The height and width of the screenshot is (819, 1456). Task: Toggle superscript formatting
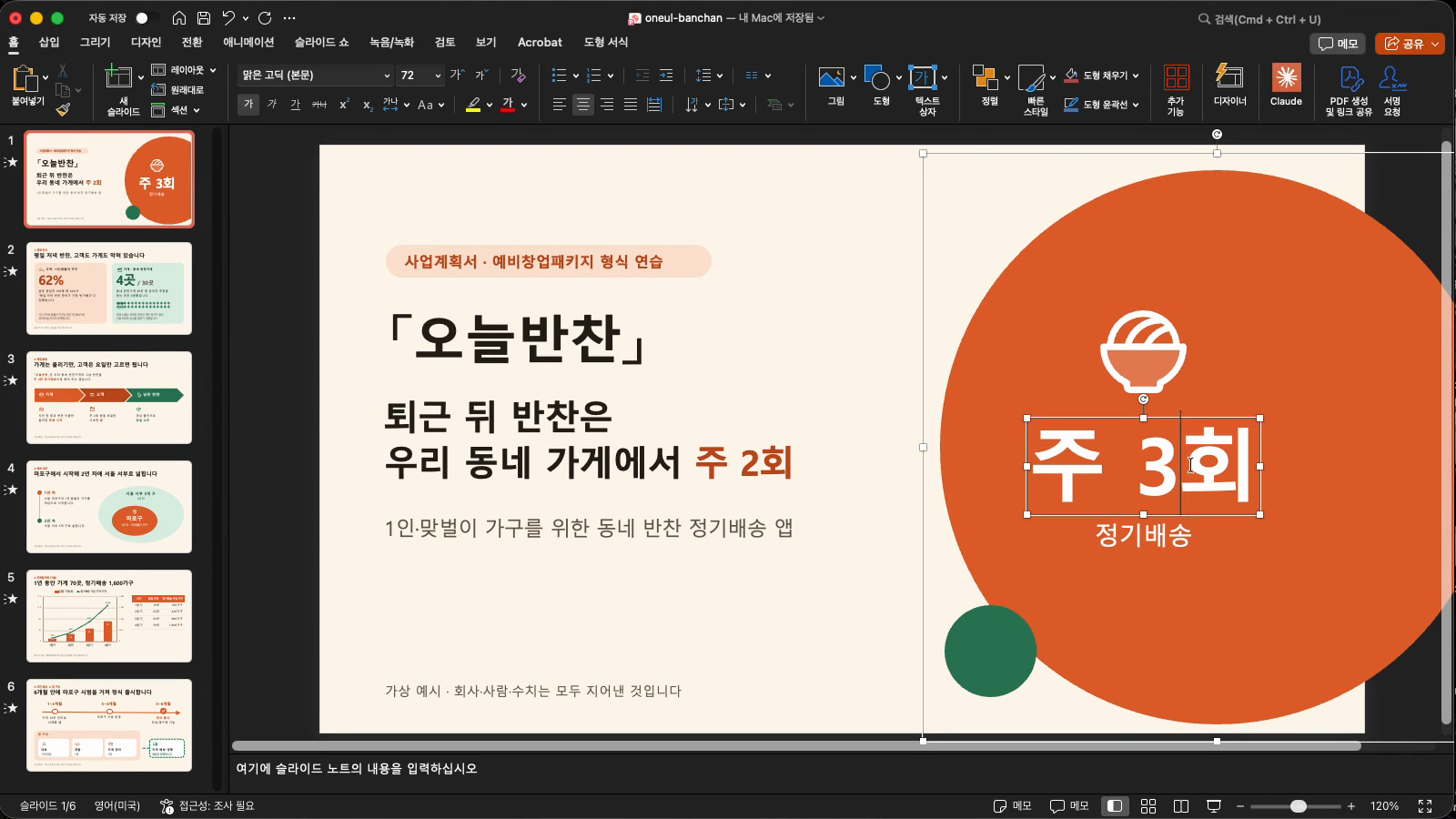pos(344,105)
